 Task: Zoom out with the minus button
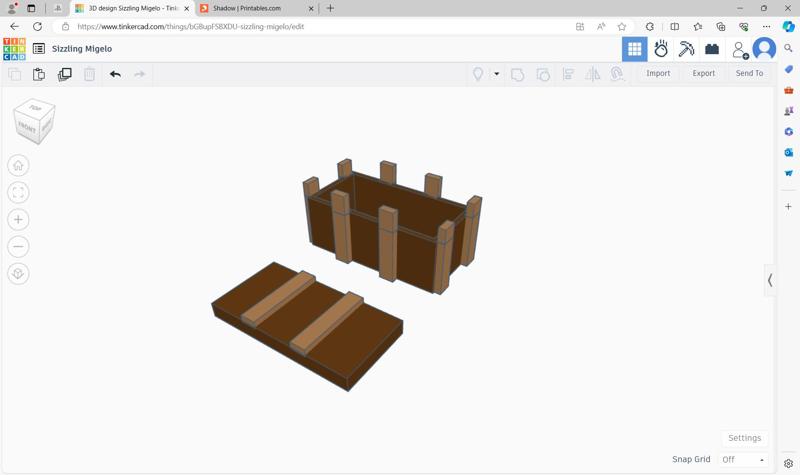18,247
